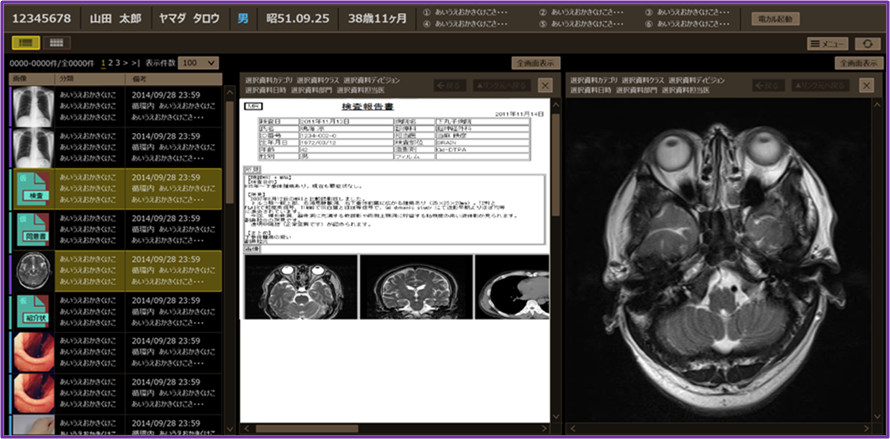Open the メニュー hamburger menu
The height and width of the screenshot is (439, 890).
828,44
